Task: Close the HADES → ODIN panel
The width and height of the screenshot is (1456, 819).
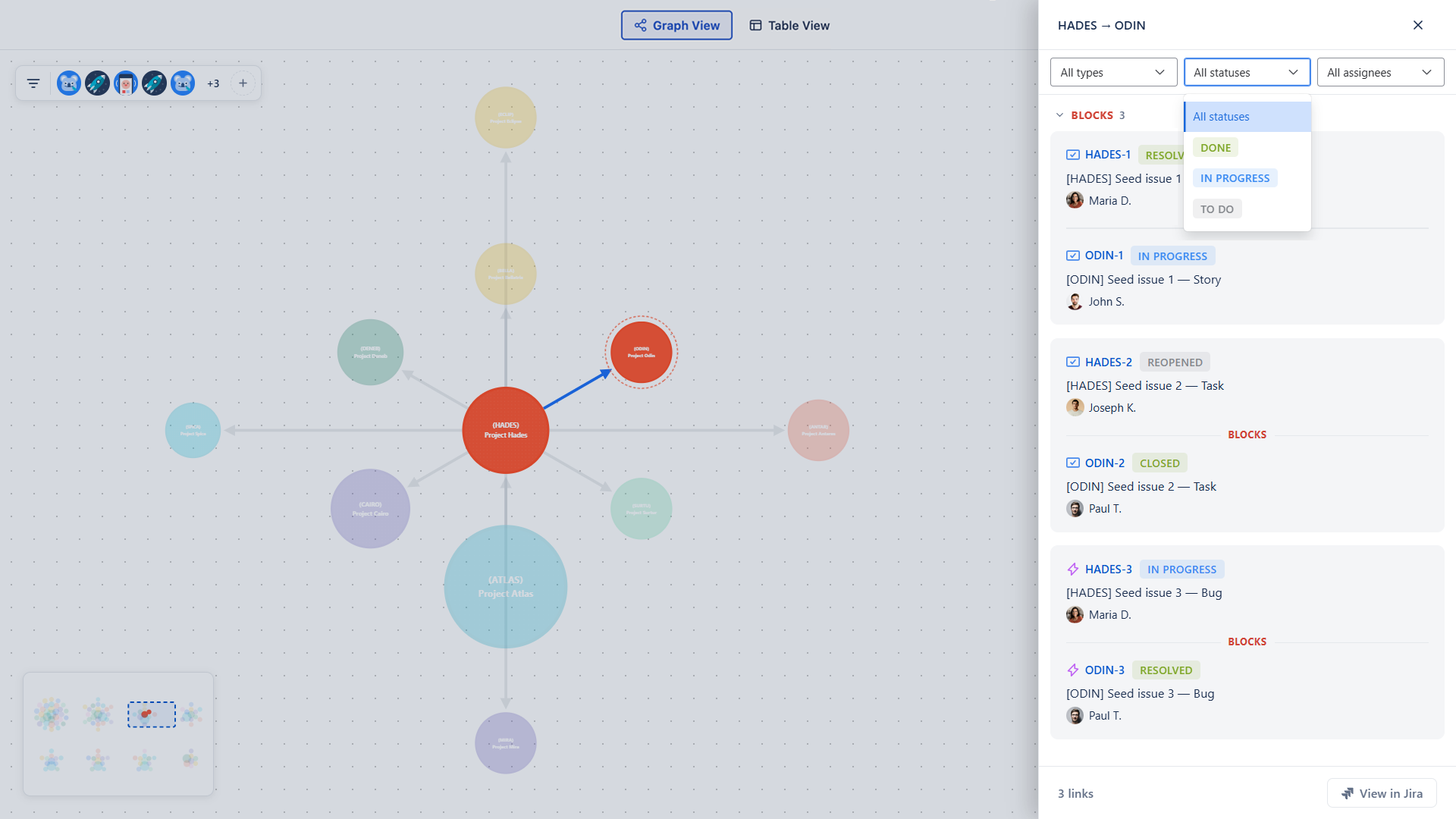Action: point(1418,25)
